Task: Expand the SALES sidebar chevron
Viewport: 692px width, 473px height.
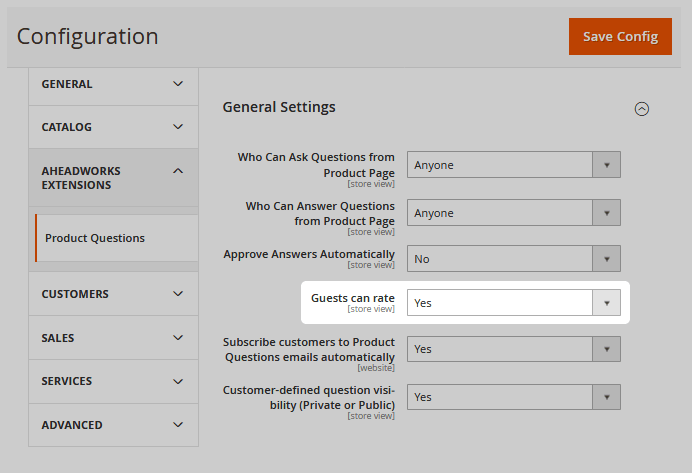Action: [178, 338]
